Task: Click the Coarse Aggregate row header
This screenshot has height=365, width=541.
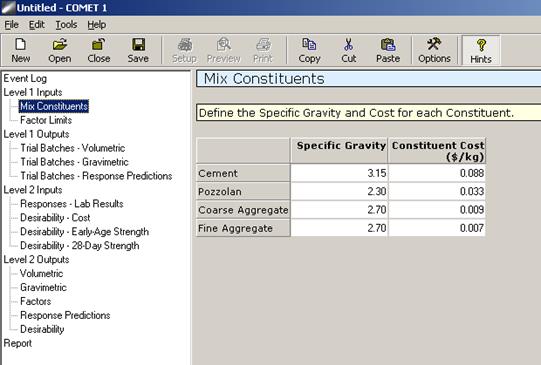Action: click(x=243, y=210)
